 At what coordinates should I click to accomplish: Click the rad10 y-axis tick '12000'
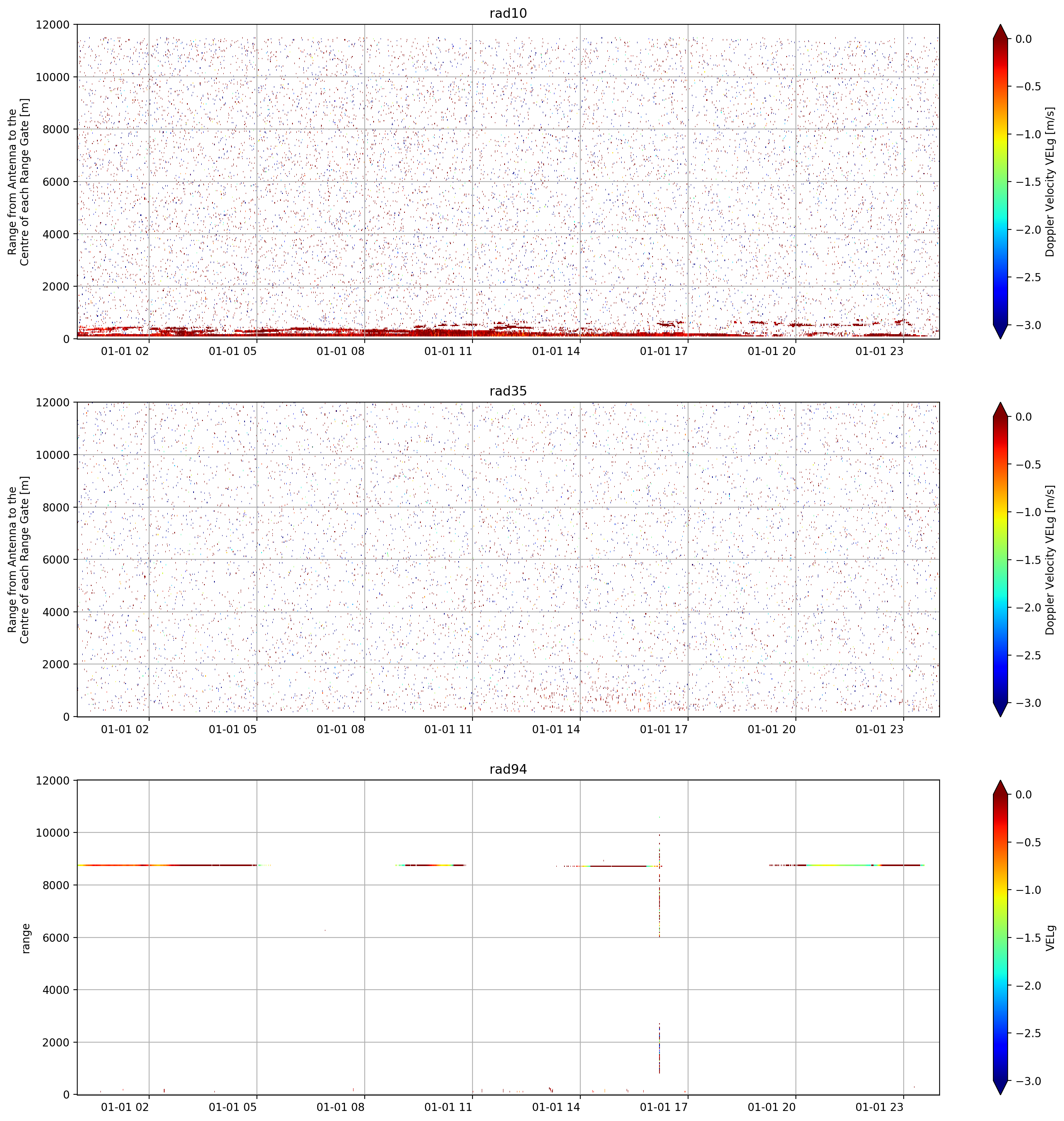click(53, 25)
